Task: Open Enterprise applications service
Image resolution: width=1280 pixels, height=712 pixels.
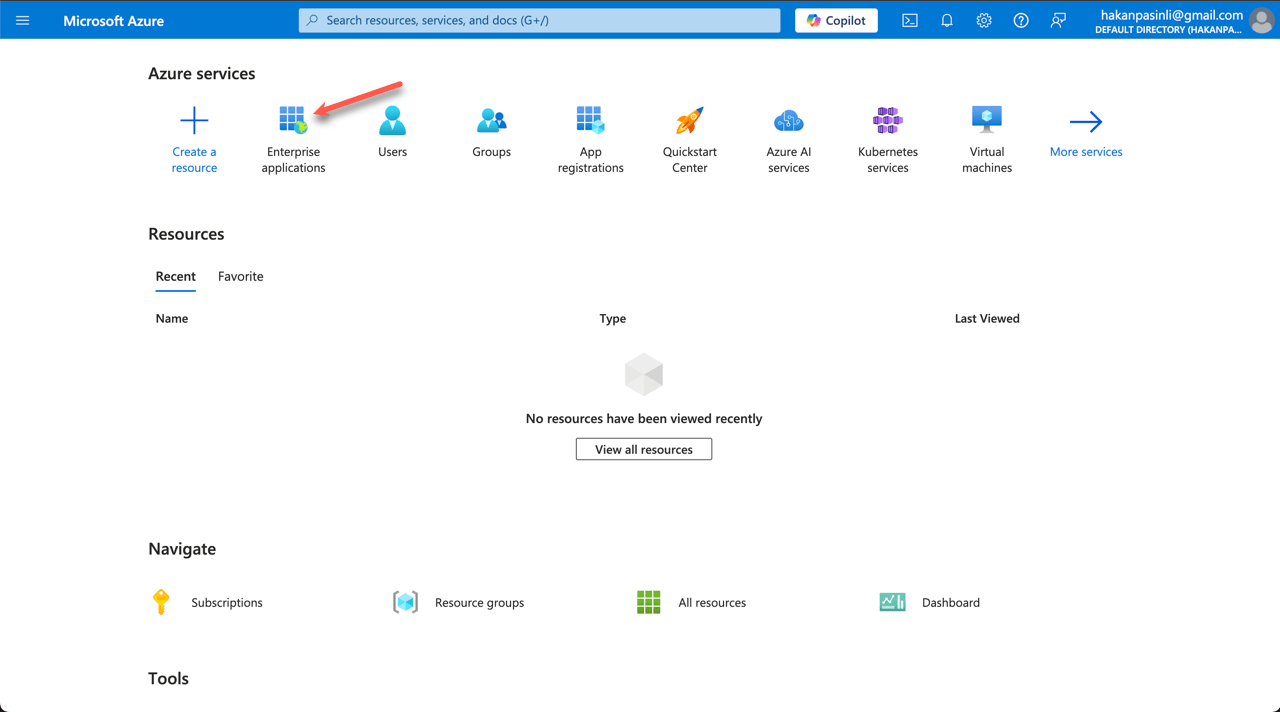Action: [x=293, y=135]
